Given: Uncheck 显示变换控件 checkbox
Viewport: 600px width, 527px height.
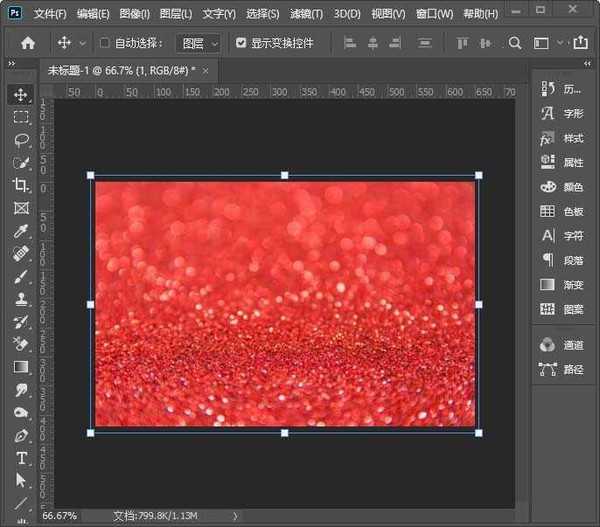Looking at the screenshot, I should (241, 44).
